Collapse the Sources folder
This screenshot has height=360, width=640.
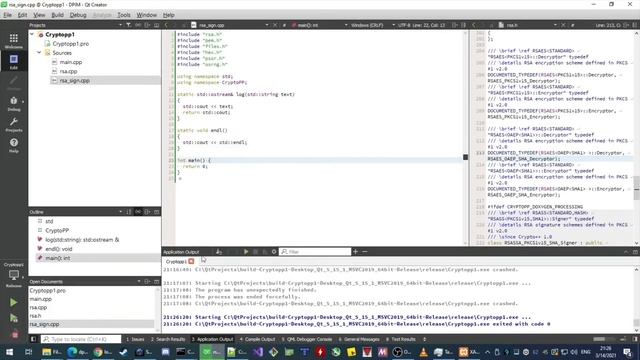(x=39, y=53)
